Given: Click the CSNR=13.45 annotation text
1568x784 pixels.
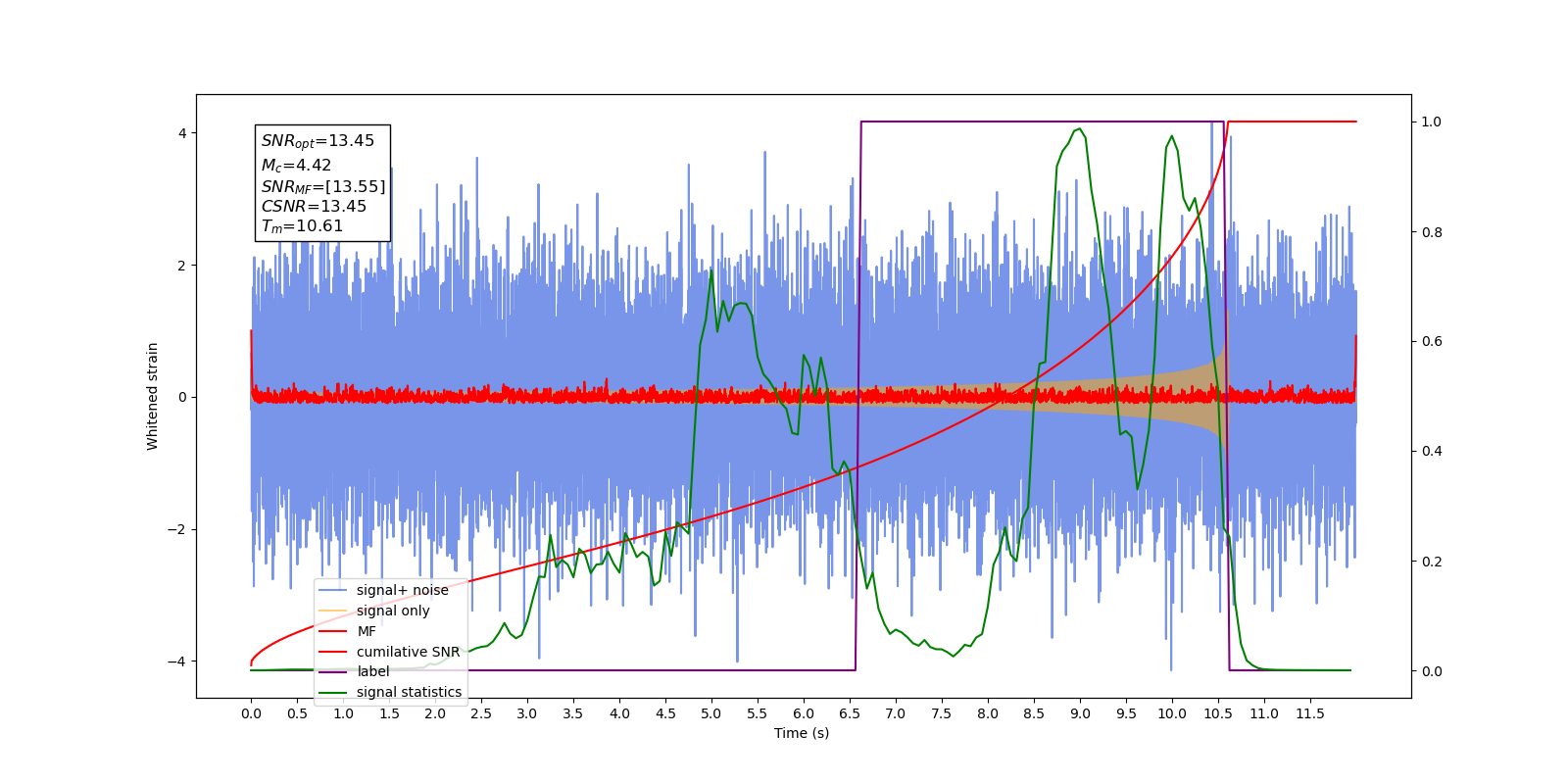Looking at the screenshot, I should (x=314, y=207).
